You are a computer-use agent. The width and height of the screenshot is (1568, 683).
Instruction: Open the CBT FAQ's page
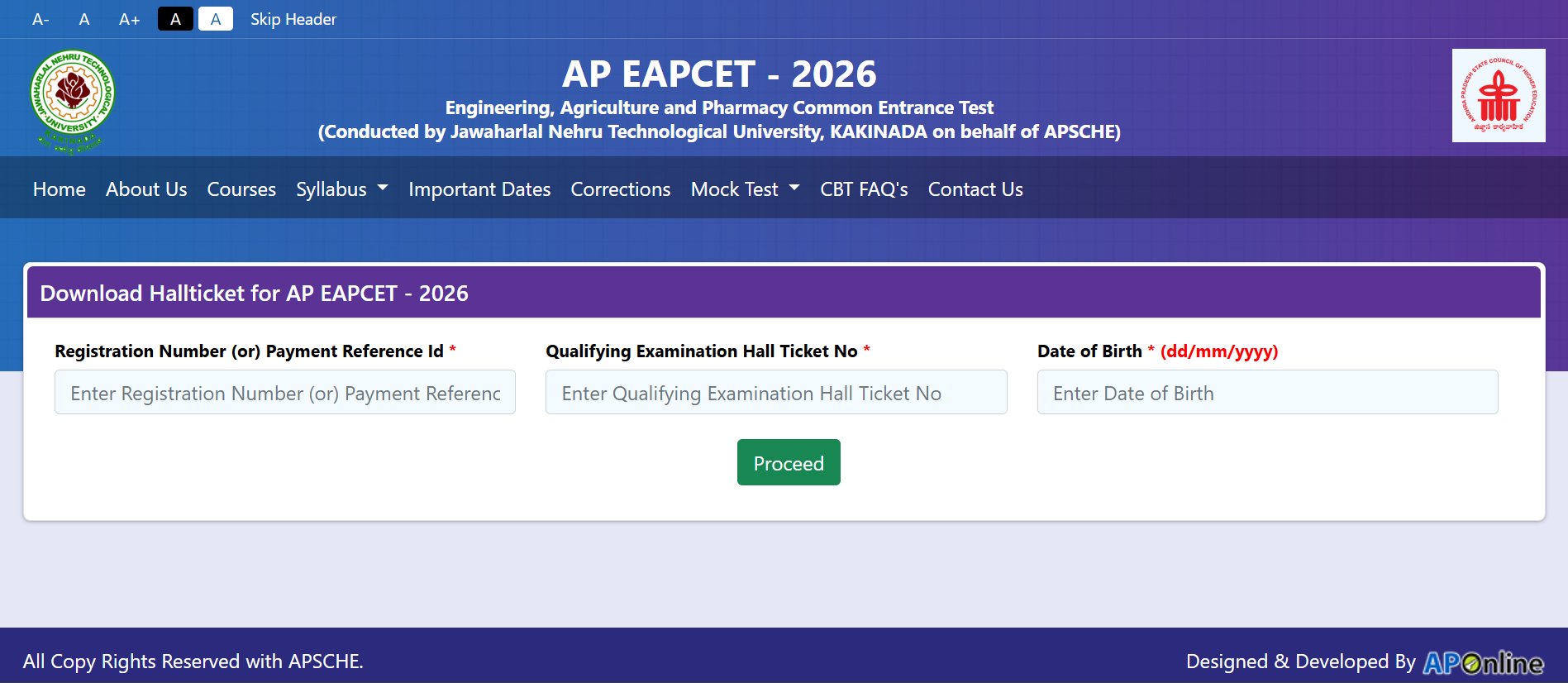pyautogui.click(x=864, y=189)
